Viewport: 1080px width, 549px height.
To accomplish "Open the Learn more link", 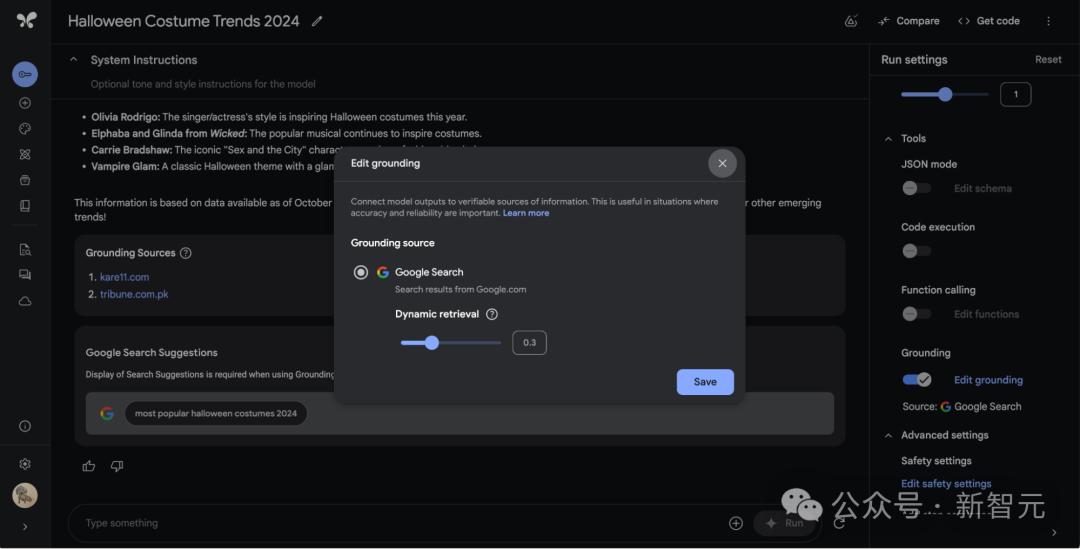I will tap(526, 213).
